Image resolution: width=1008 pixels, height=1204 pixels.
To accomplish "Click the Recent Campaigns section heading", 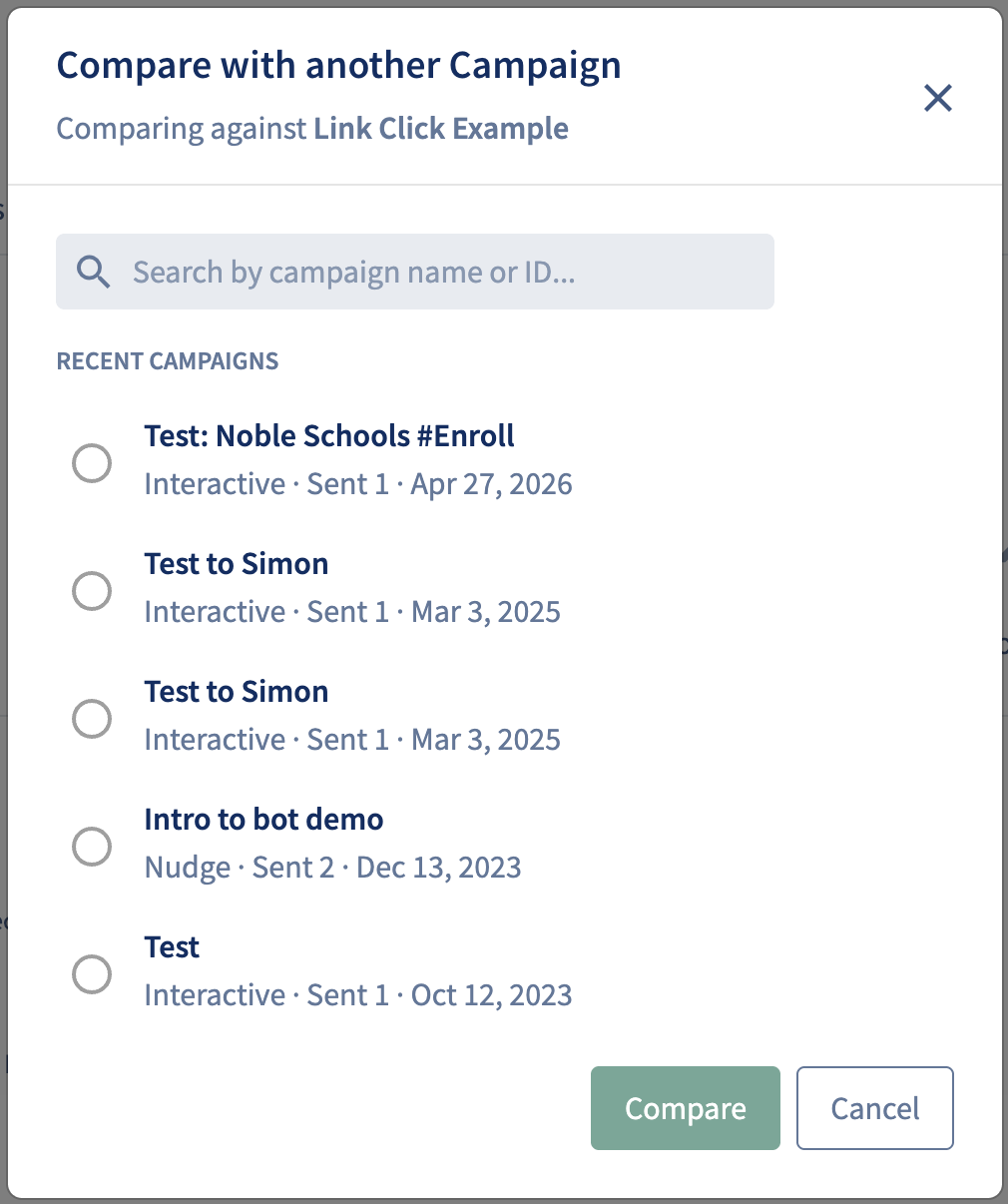I will click(168, 361).
